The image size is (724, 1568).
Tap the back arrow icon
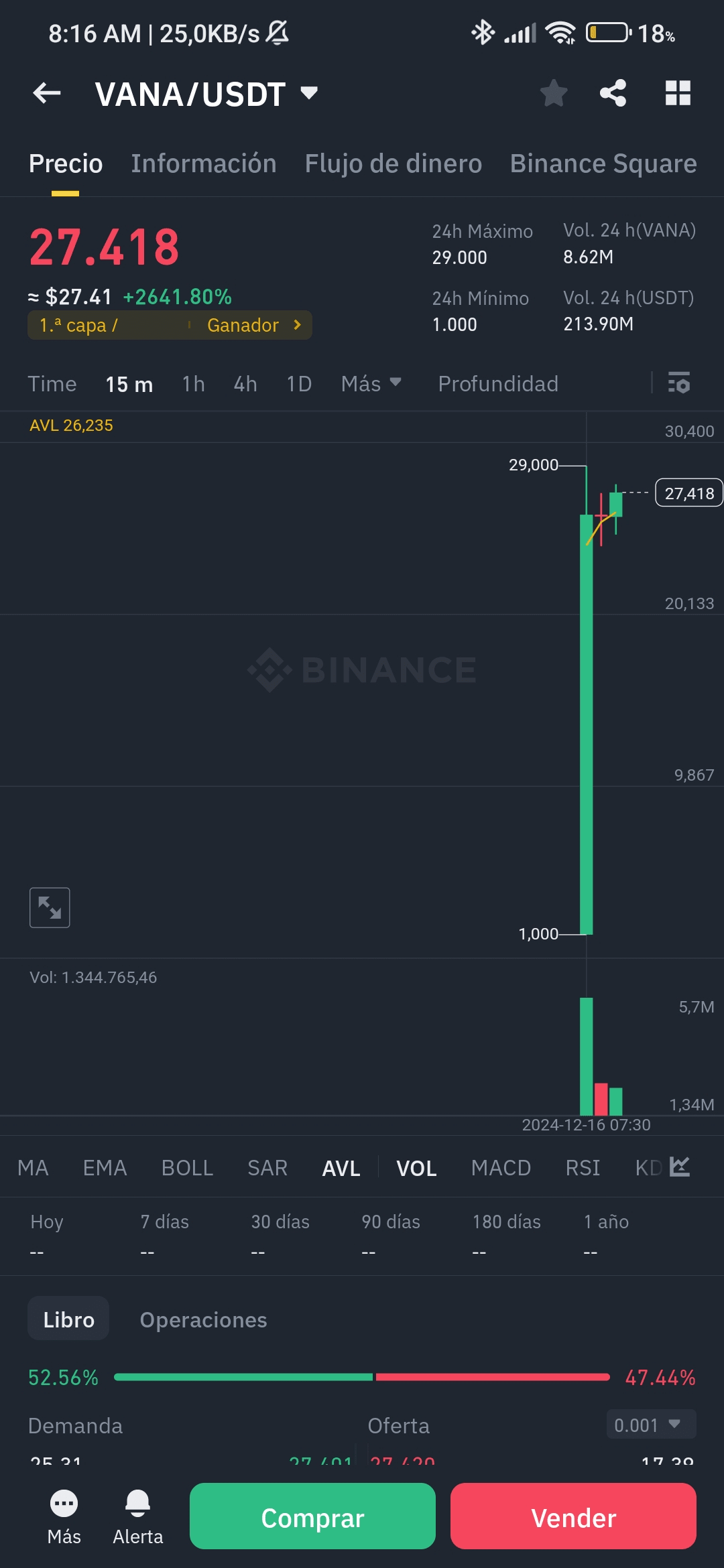[47, 93]
